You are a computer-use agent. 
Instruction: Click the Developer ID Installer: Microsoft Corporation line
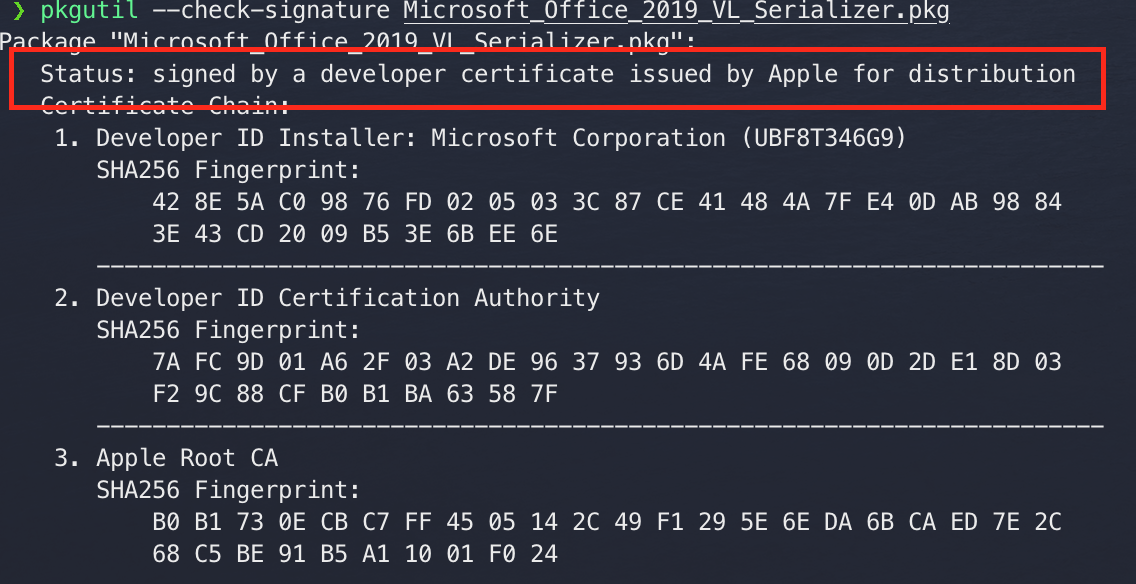point(480,138)
